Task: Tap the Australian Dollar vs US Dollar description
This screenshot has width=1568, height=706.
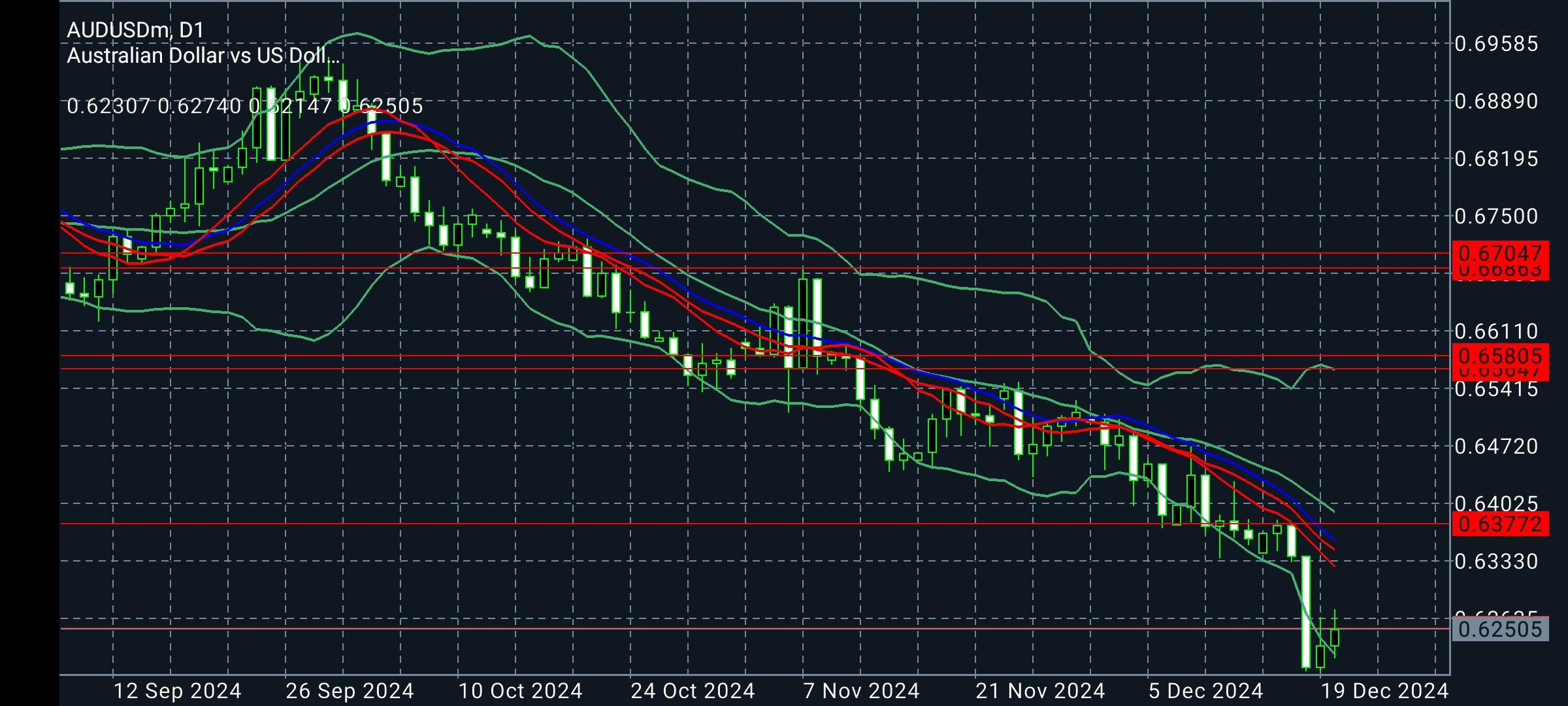Action: [x=203, y=56]
